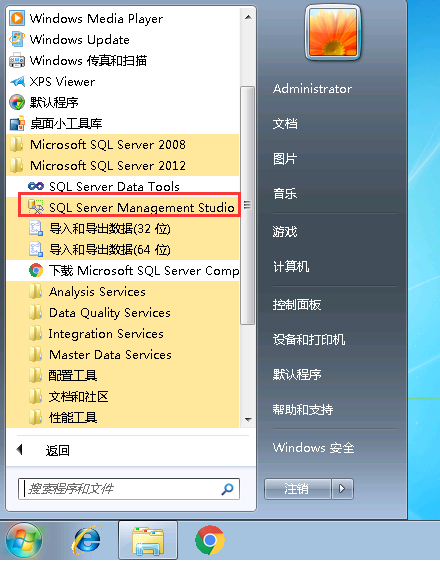Open 默认程序 icon in programs list
440x561 pixels.
[17, 102]
